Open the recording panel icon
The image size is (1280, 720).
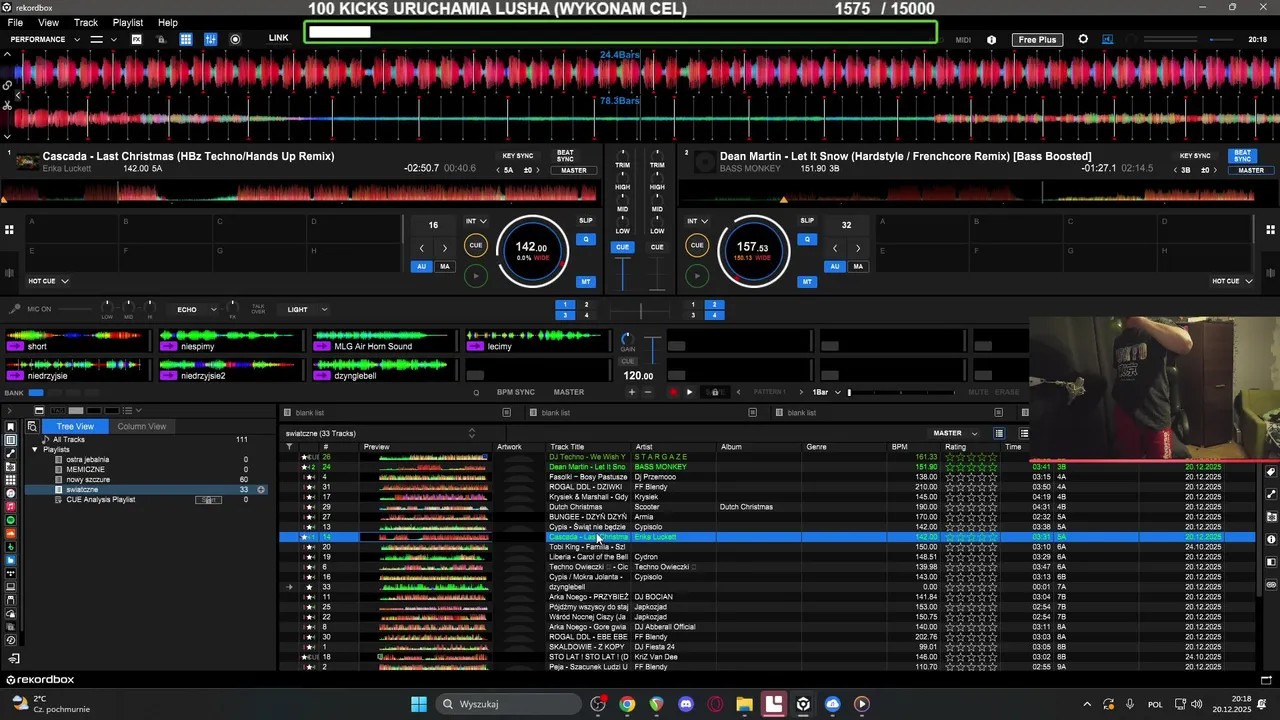coord(235,39)
